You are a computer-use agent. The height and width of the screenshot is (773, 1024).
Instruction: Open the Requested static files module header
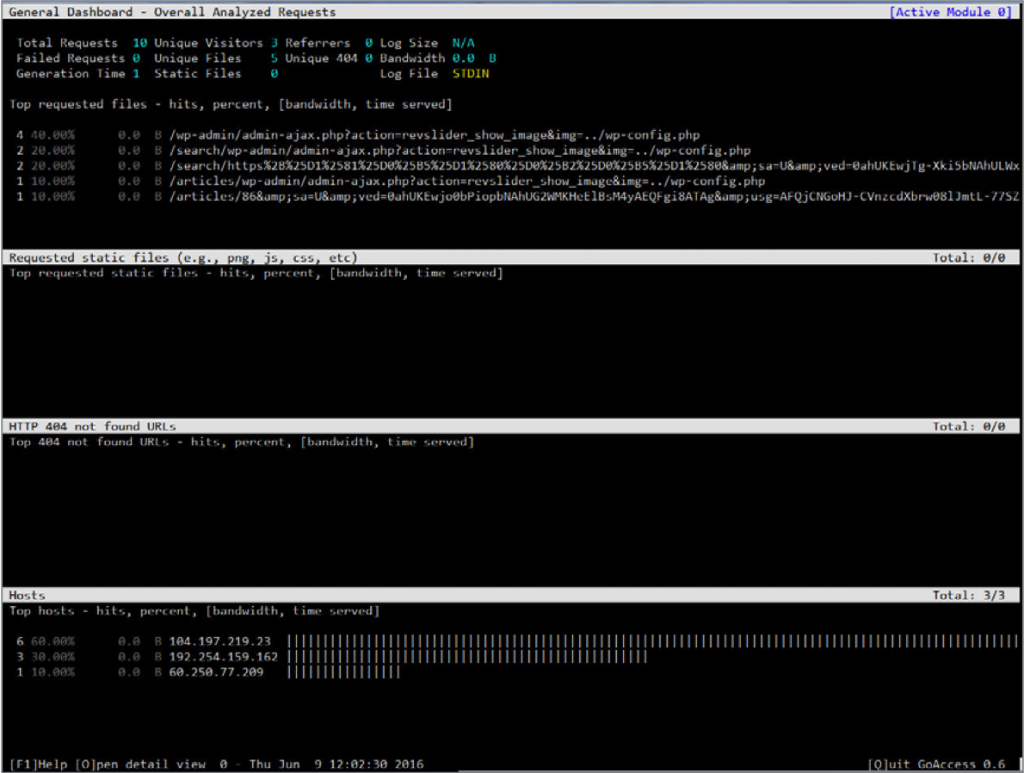pyautogui.click(x=512, y=258)
